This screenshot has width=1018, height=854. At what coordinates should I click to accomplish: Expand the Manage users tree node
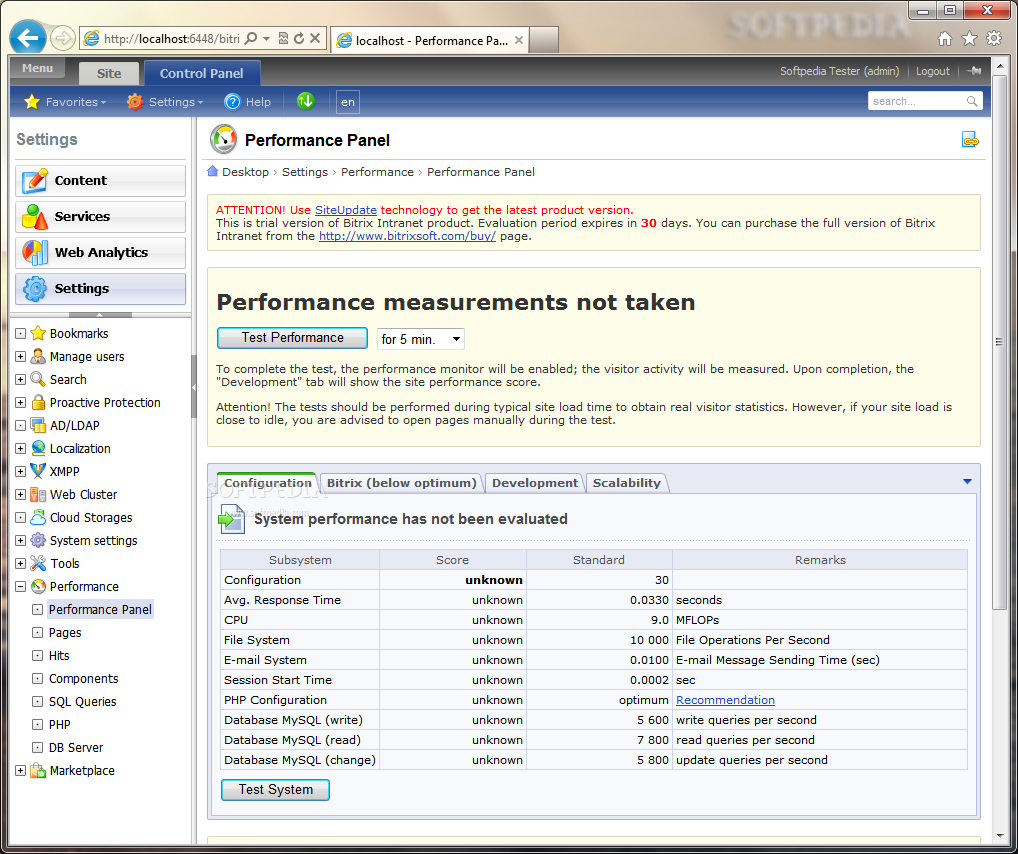(x=20, y=357)
